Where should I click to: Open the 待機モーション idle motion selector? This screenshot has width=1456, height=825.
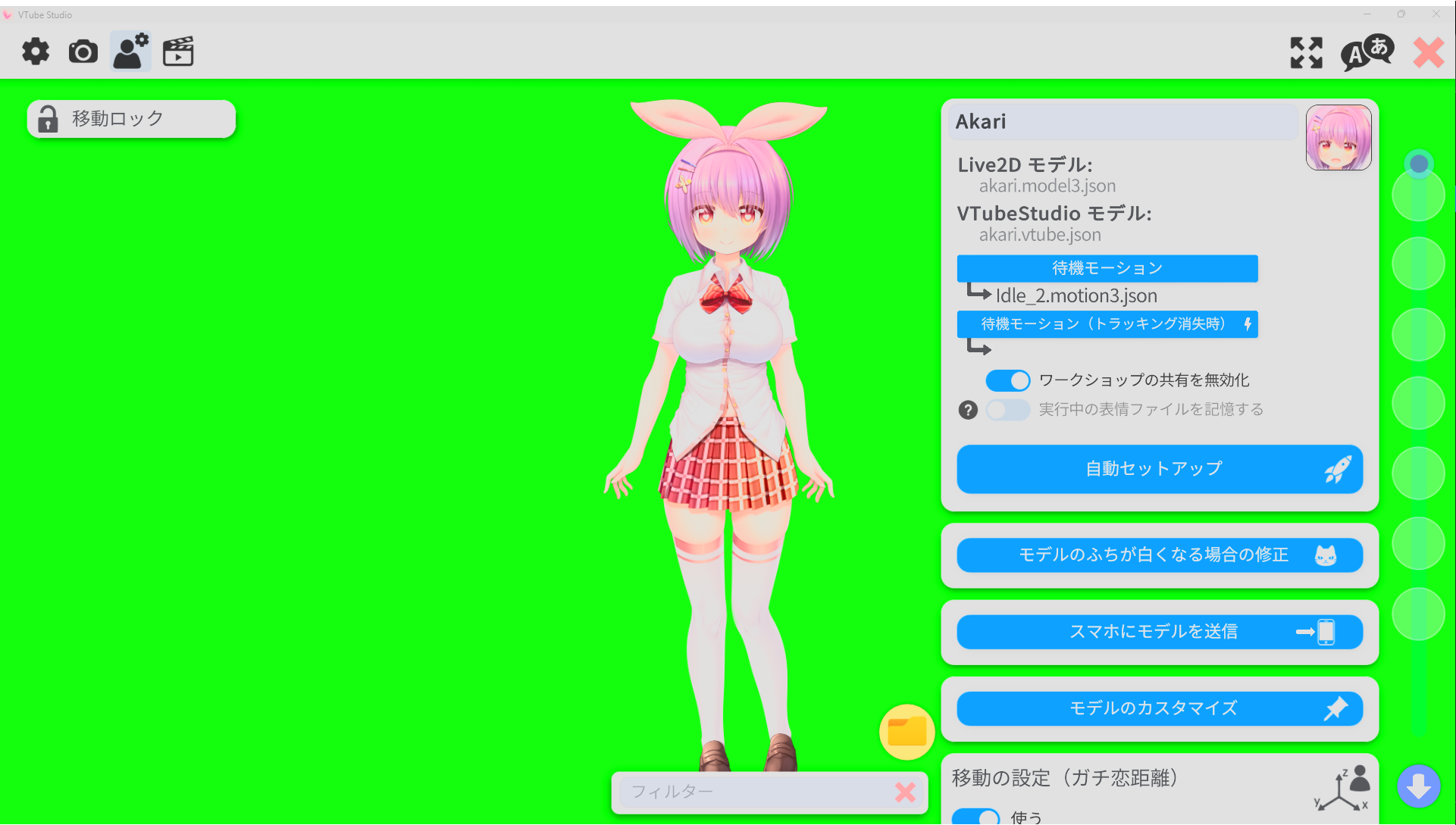coord(1107,268)
